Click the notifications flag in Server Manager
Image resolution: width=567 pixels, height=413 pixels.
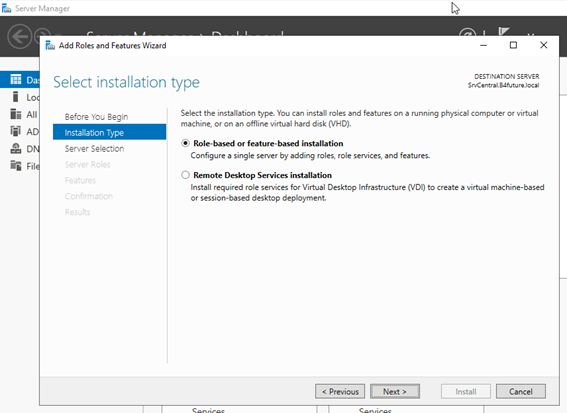click(x=503, y=32)
